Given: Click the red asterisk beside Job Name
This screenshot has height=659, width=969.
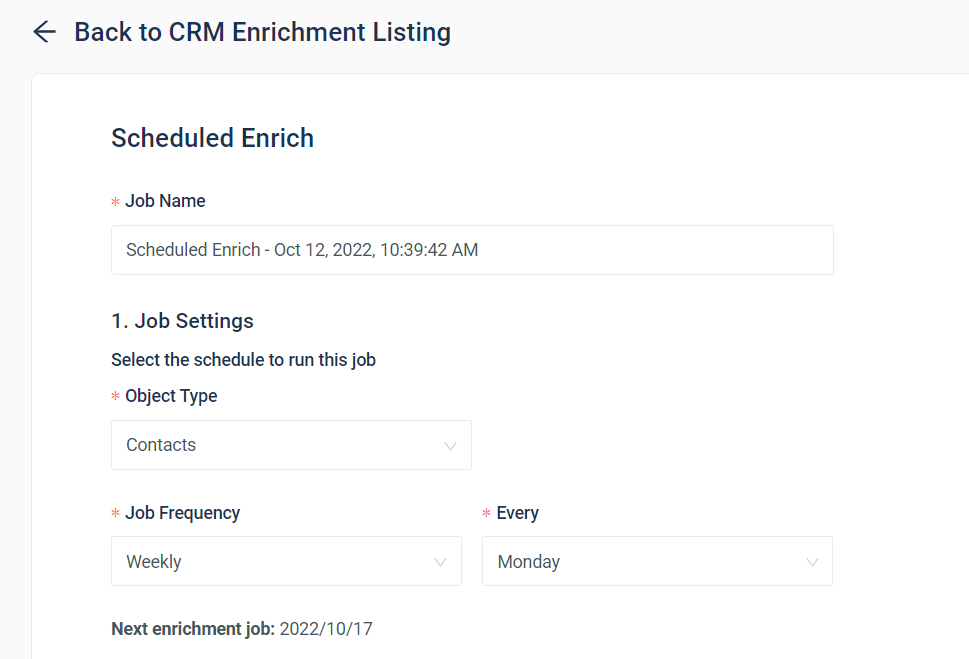Looking at the screenshot, I should pos(115,202).
